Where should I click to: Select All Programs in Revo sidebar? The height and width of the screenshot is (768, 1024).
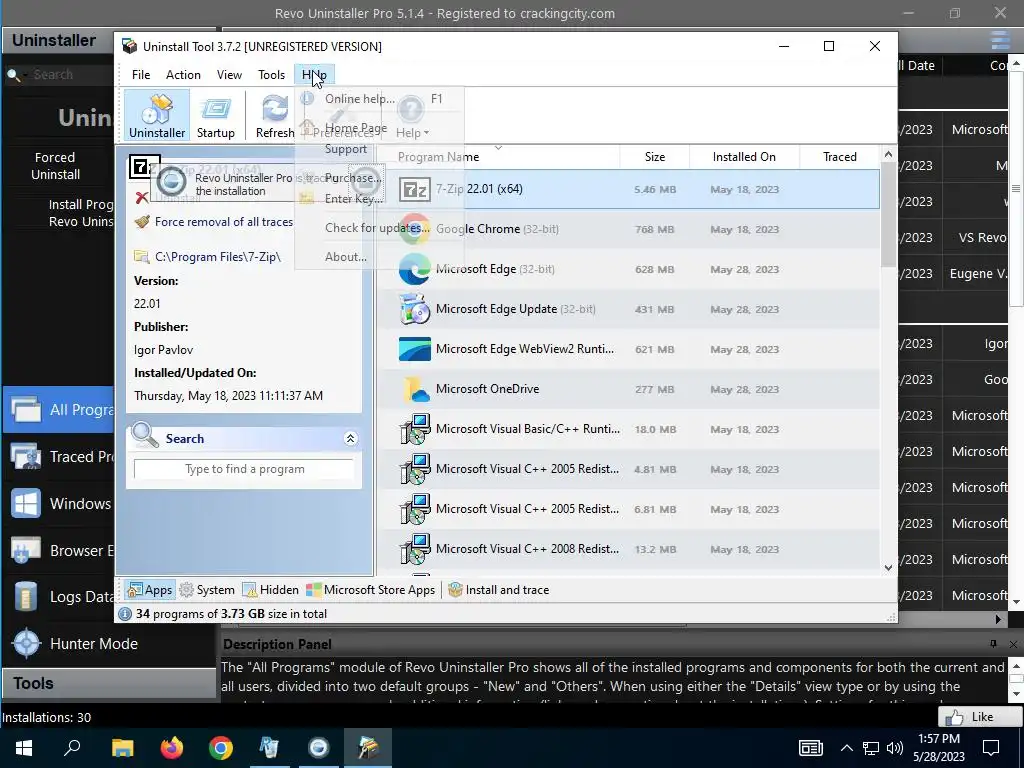click(x=59, y=409)
